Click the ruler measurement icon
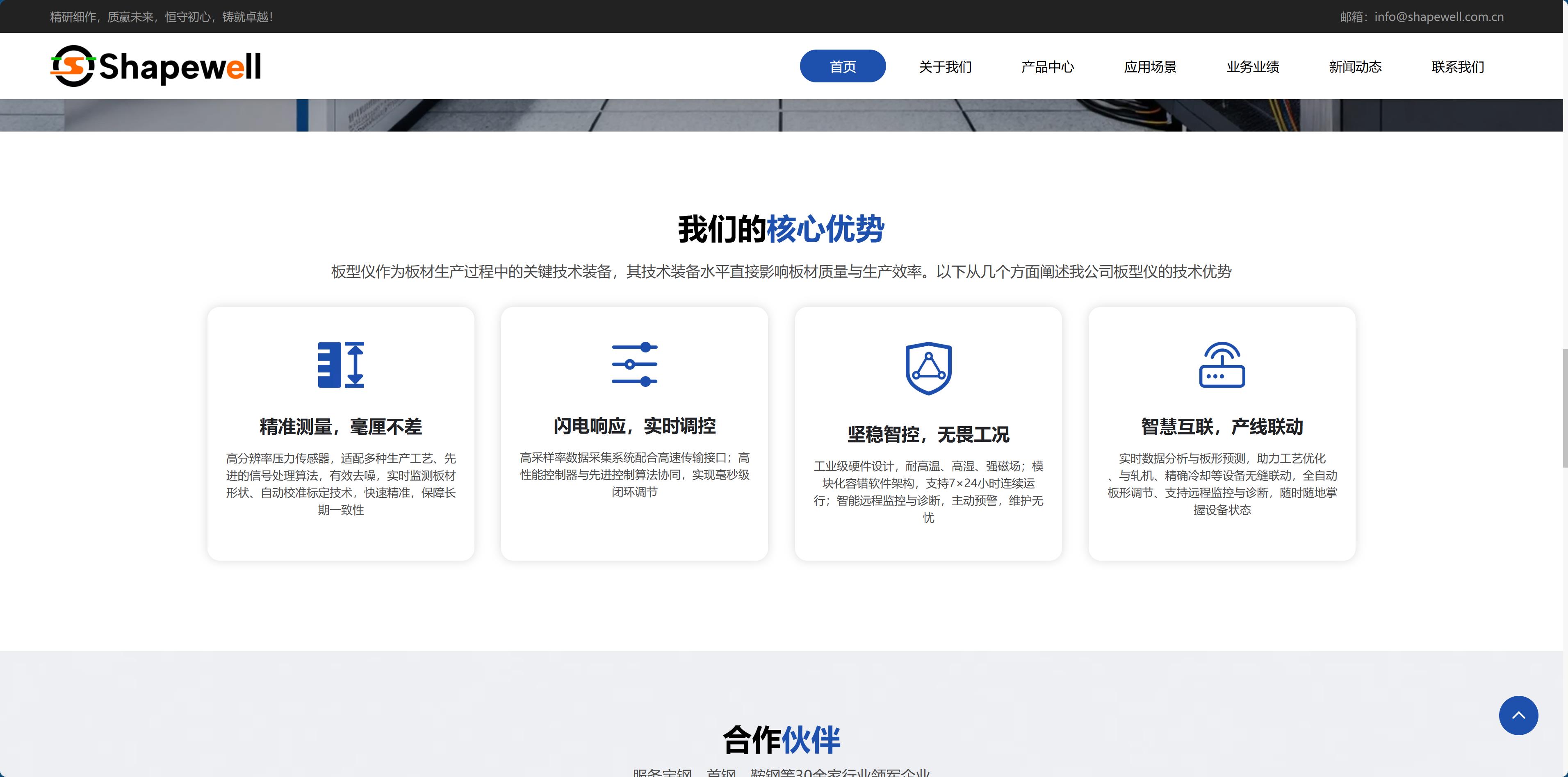Image resolution: width=1568 pixels, height=777 pixels. coord(341,364)
